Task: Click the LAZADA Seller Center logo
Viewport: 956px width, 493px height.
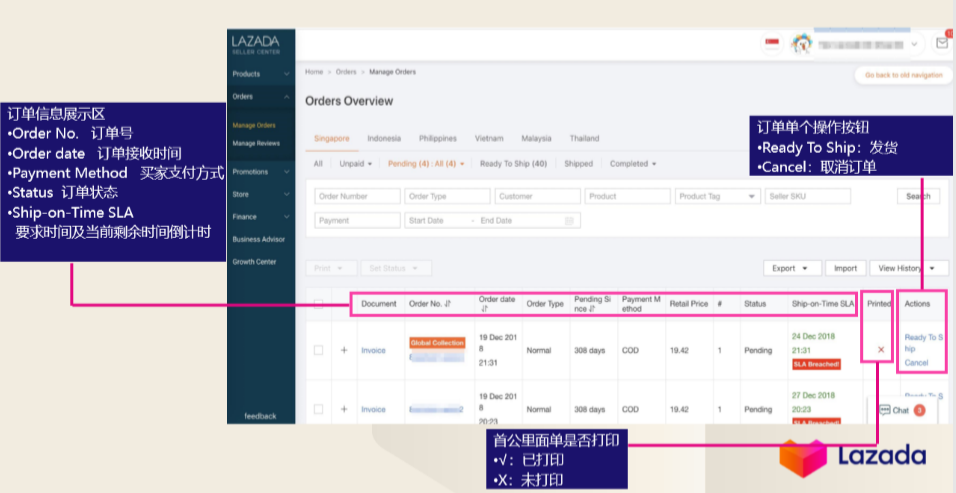Action: [256, 44]
